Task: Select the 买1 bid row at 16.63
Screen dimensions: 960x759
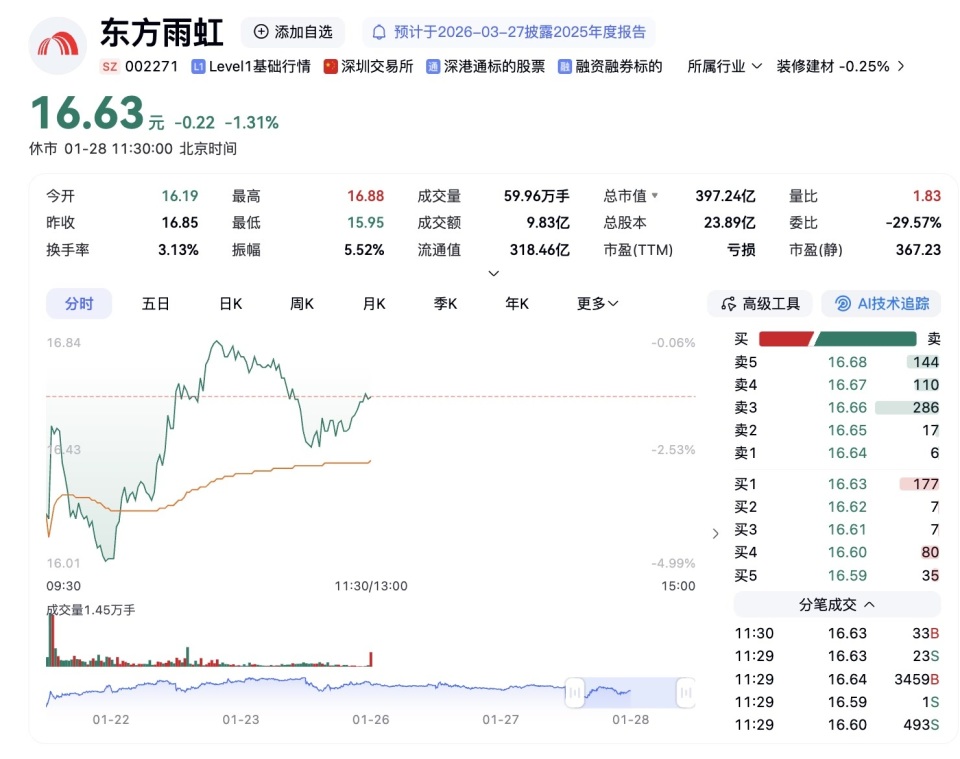Action: (836, 483)
